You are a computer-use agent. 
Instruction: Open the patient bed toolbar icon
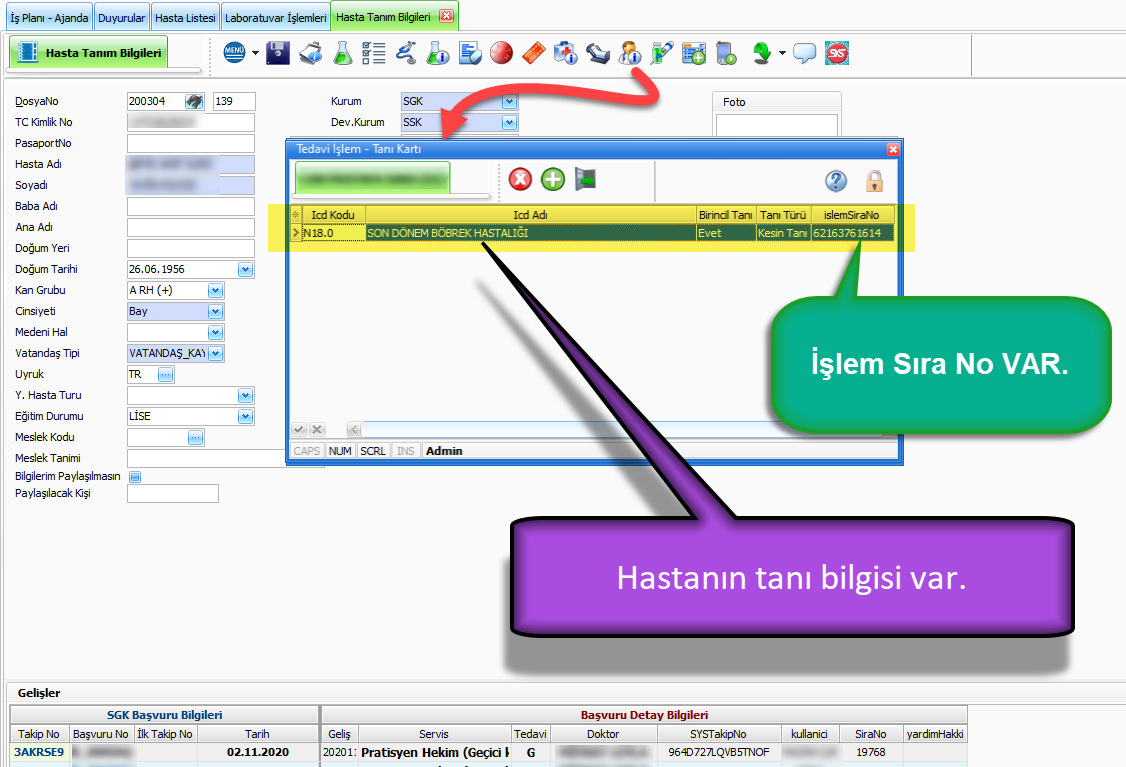coord(597,53)
